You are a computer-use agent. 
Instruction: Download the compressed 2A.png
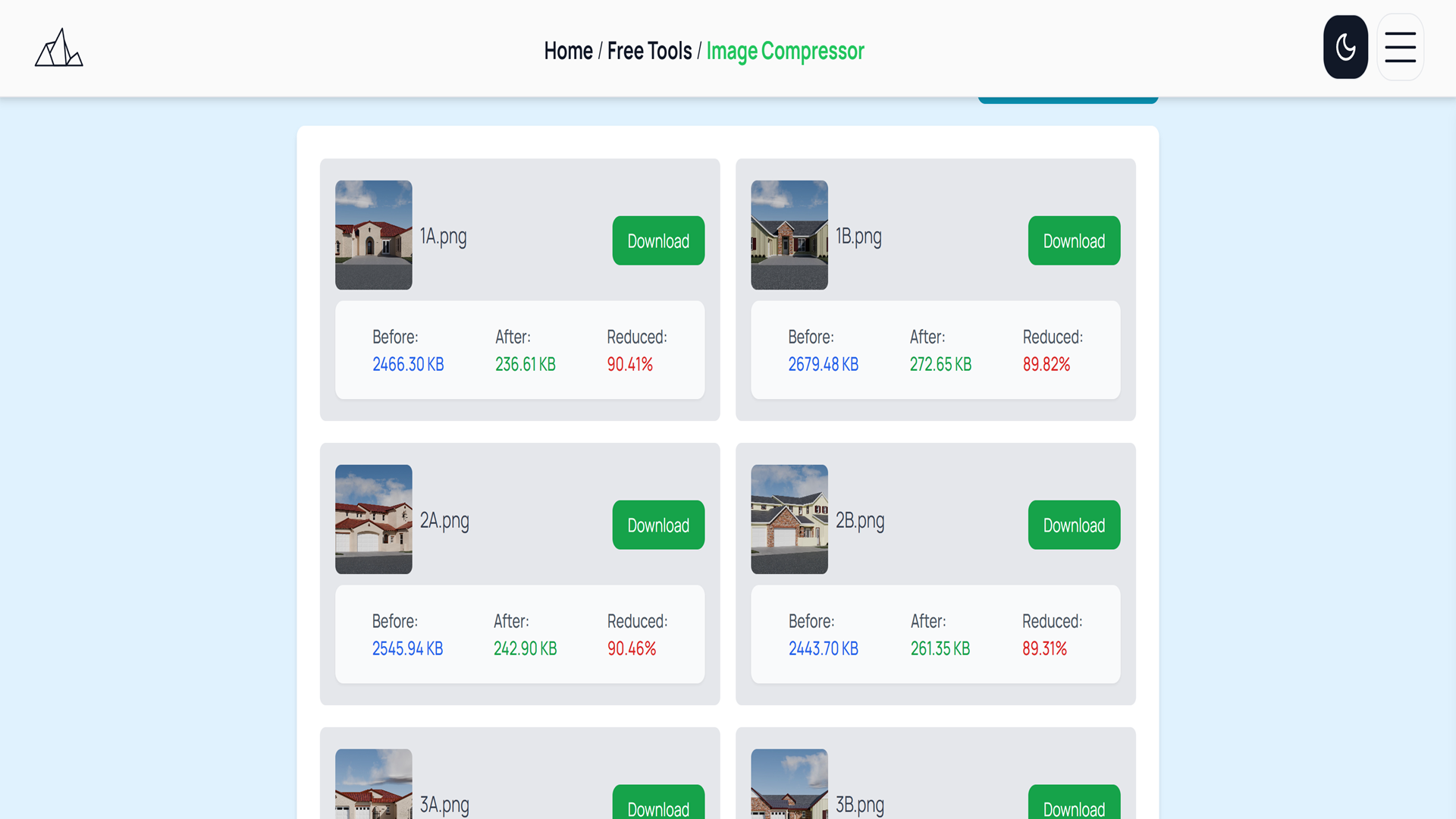pyautogui.click(x=658, y=525)
